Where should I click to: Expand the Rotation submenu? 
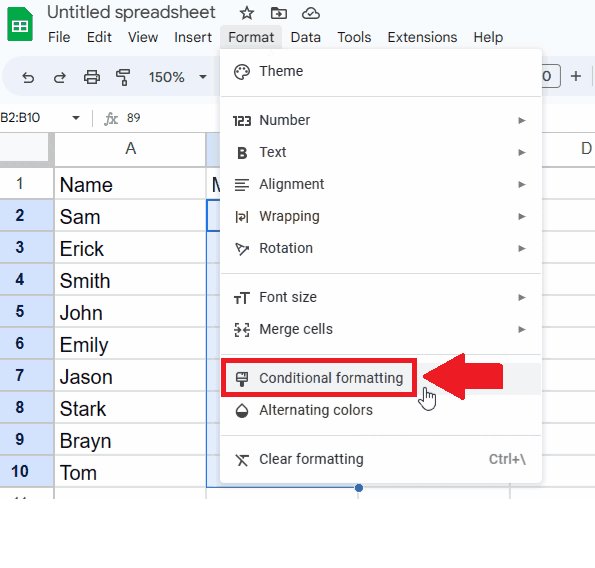pyautogui.click(x=381, y=249)
